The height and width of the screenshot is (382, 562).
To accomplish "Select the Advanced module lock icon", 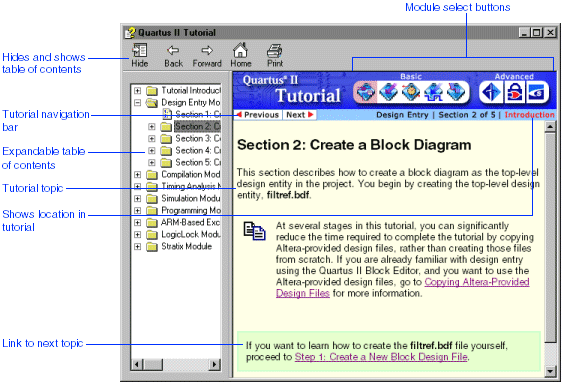I will tap(514, 92).
